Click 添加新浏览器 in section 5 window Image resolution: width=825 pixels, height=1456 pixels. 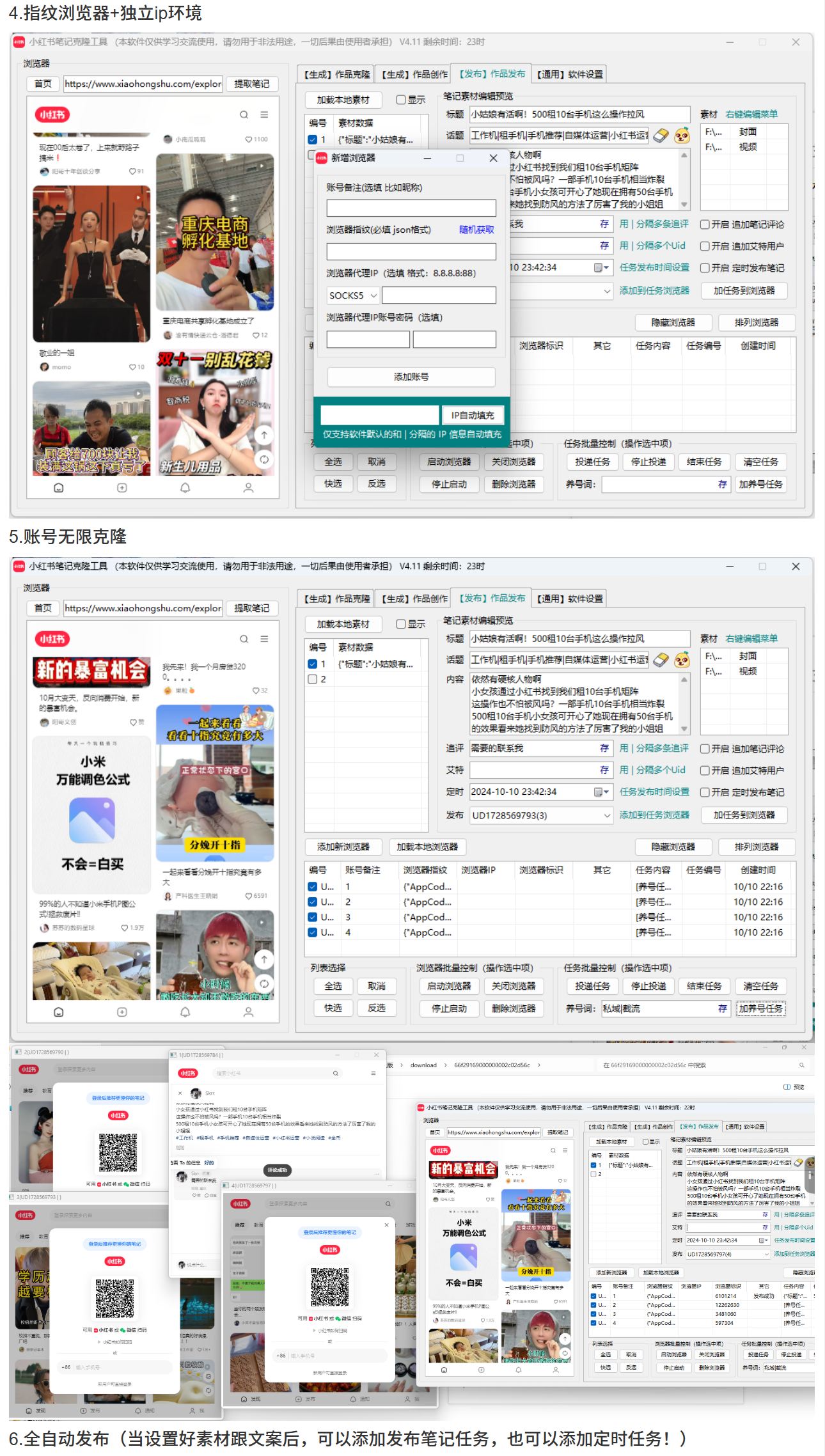tap(343, 847)
